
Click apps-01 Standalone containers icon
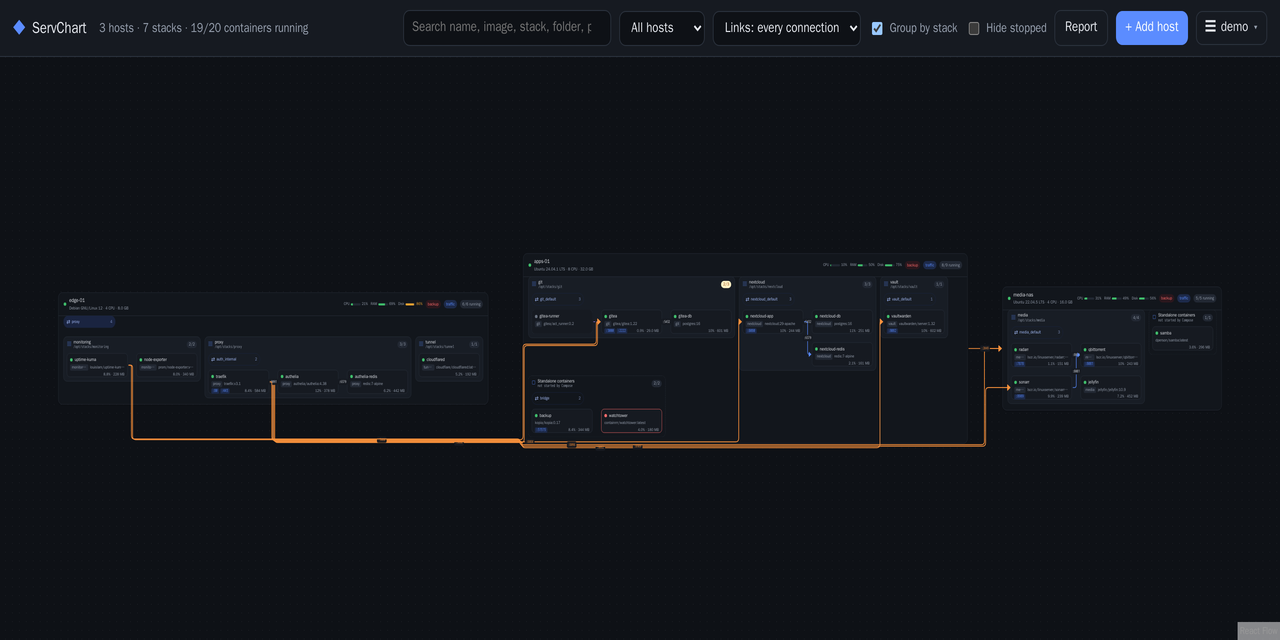(x=534, y=383)
